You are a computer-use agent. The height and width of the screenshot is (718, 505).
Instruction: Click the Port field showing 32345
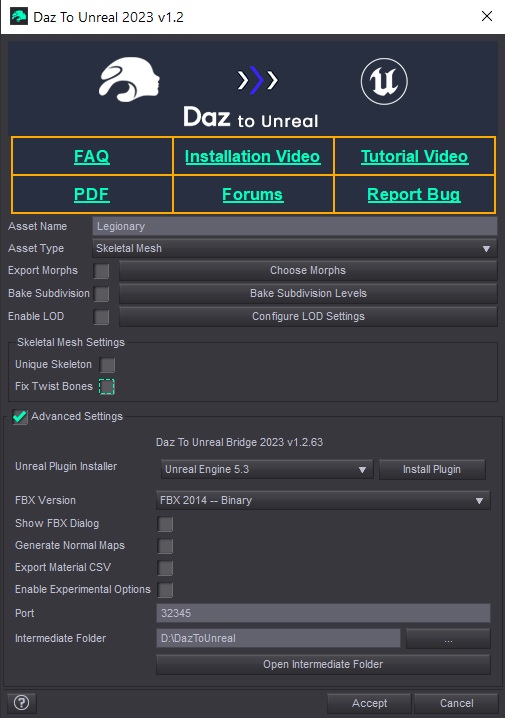click(323, 613)
